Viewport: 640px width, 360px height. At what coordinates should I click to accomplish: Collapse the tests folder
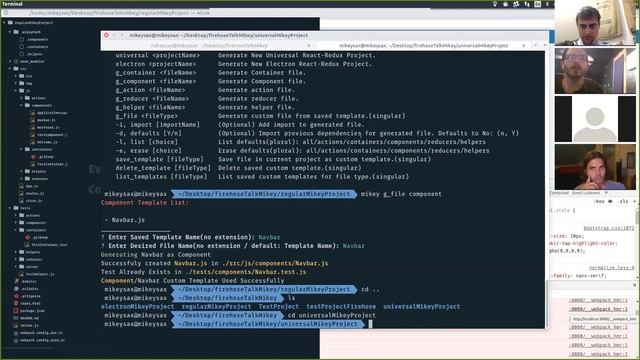[x=10, y=208]
